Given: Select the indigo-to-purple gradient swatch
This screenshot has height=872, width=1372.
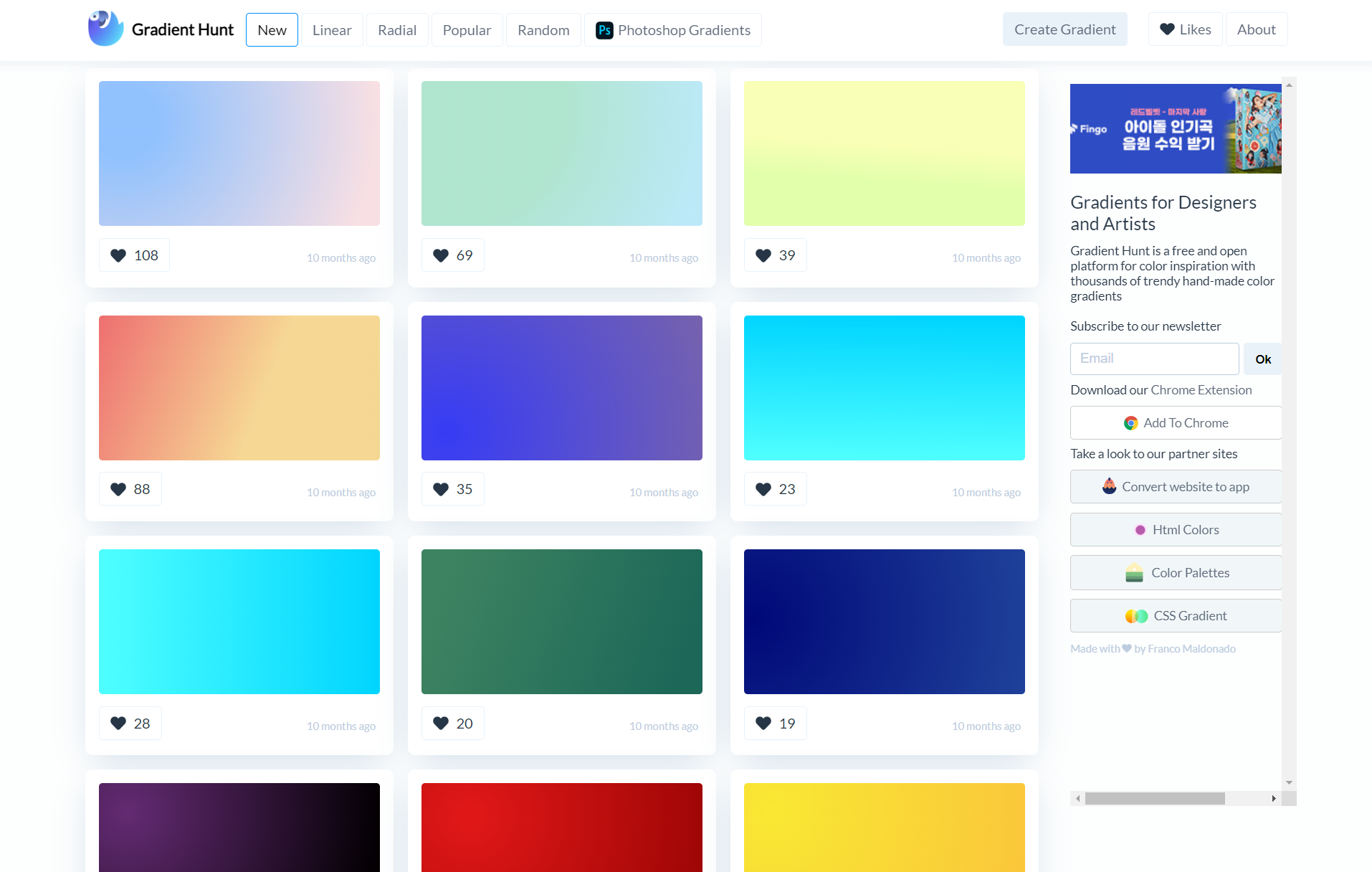Looking at the screenshot, I should 562,388.
